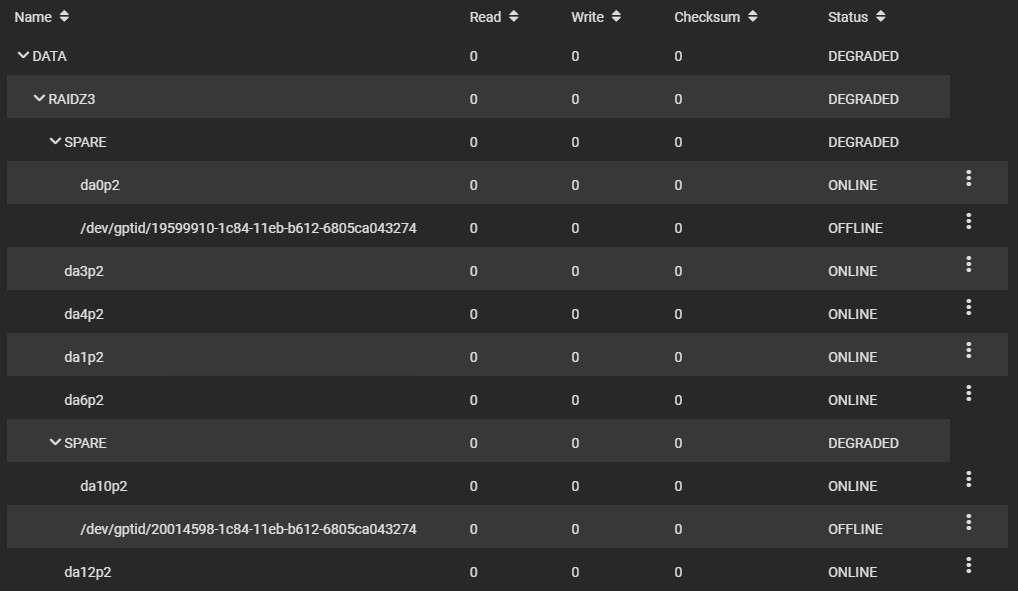Open three-dot menu for da3p2
Screen dimensions: 1018x591
pyautogui.click(x=968, y=264)
